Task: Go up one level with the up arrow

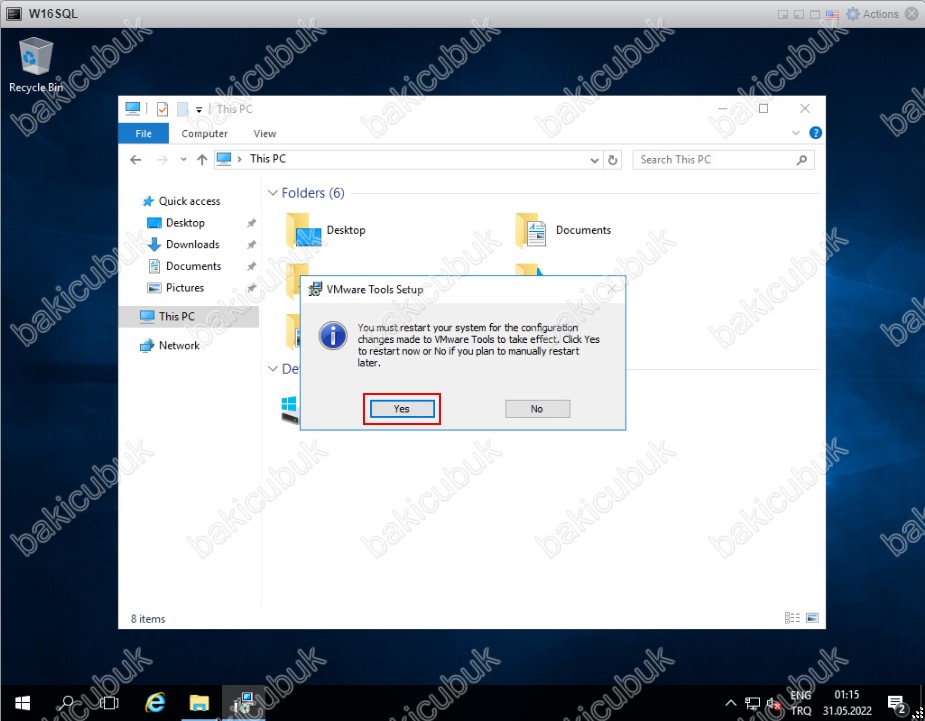Action: [x=202, y=159]
